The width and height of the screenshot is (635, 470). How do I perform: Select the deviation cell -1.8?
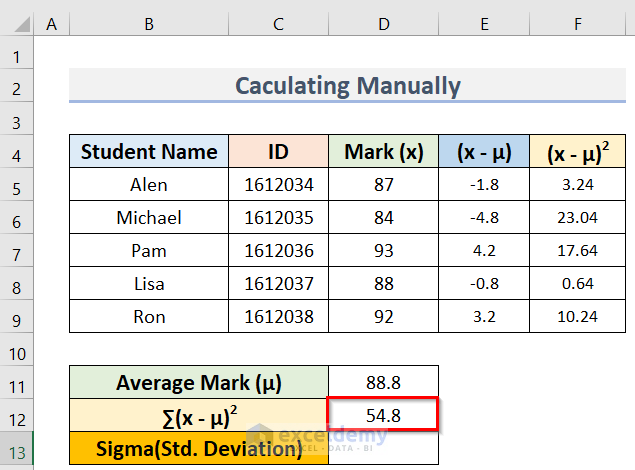coord(484,185)
